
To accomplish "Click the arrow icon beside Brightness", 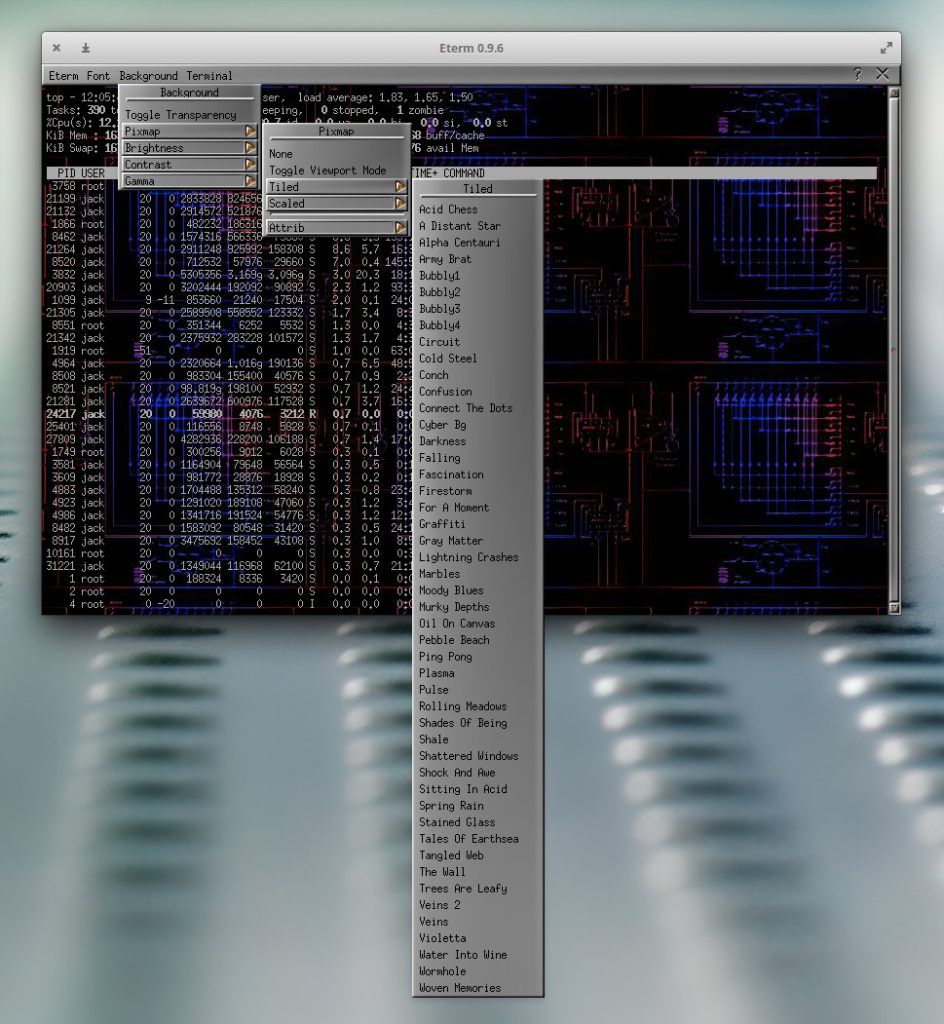I will [x=250, y=148].
